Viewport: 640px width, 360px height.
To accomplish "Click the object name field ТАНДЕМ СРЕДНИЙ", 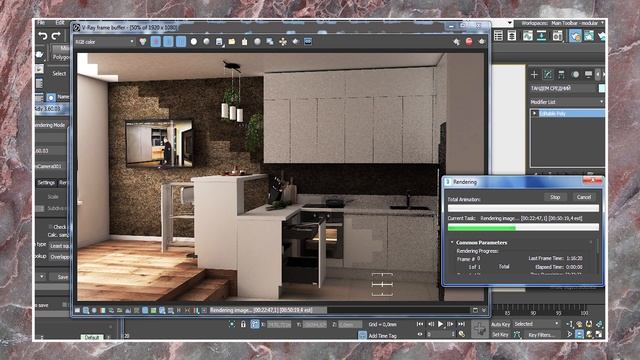I will coord(563,88).
